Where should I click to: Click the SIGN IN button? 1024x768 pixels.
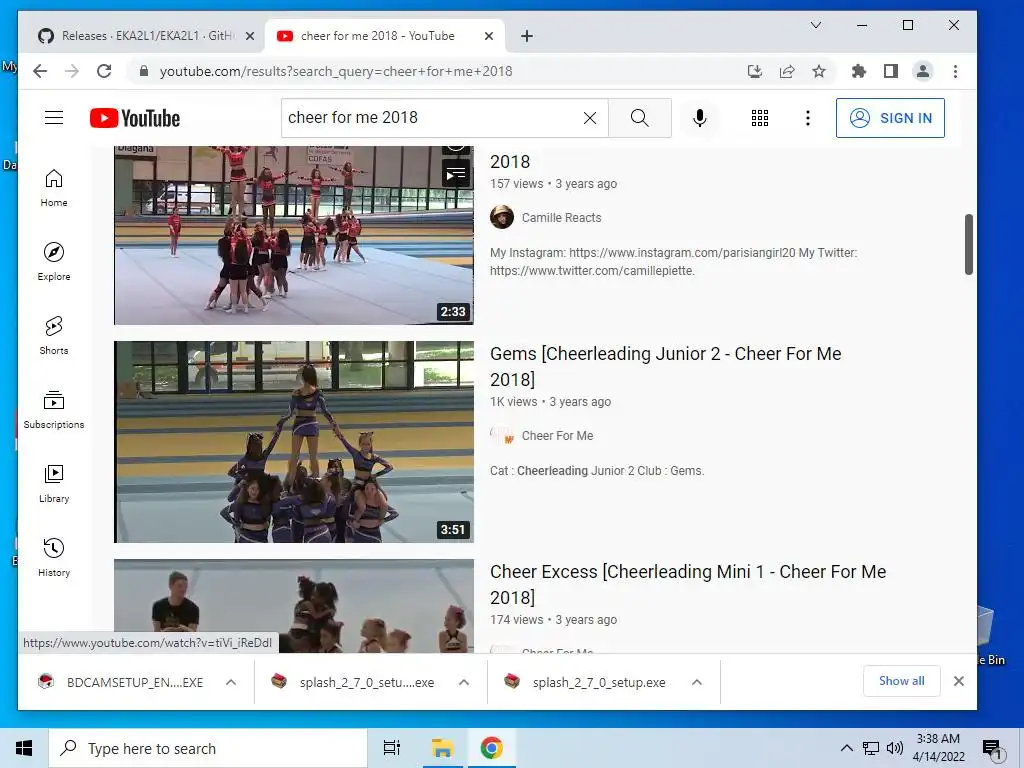[890, 118]
